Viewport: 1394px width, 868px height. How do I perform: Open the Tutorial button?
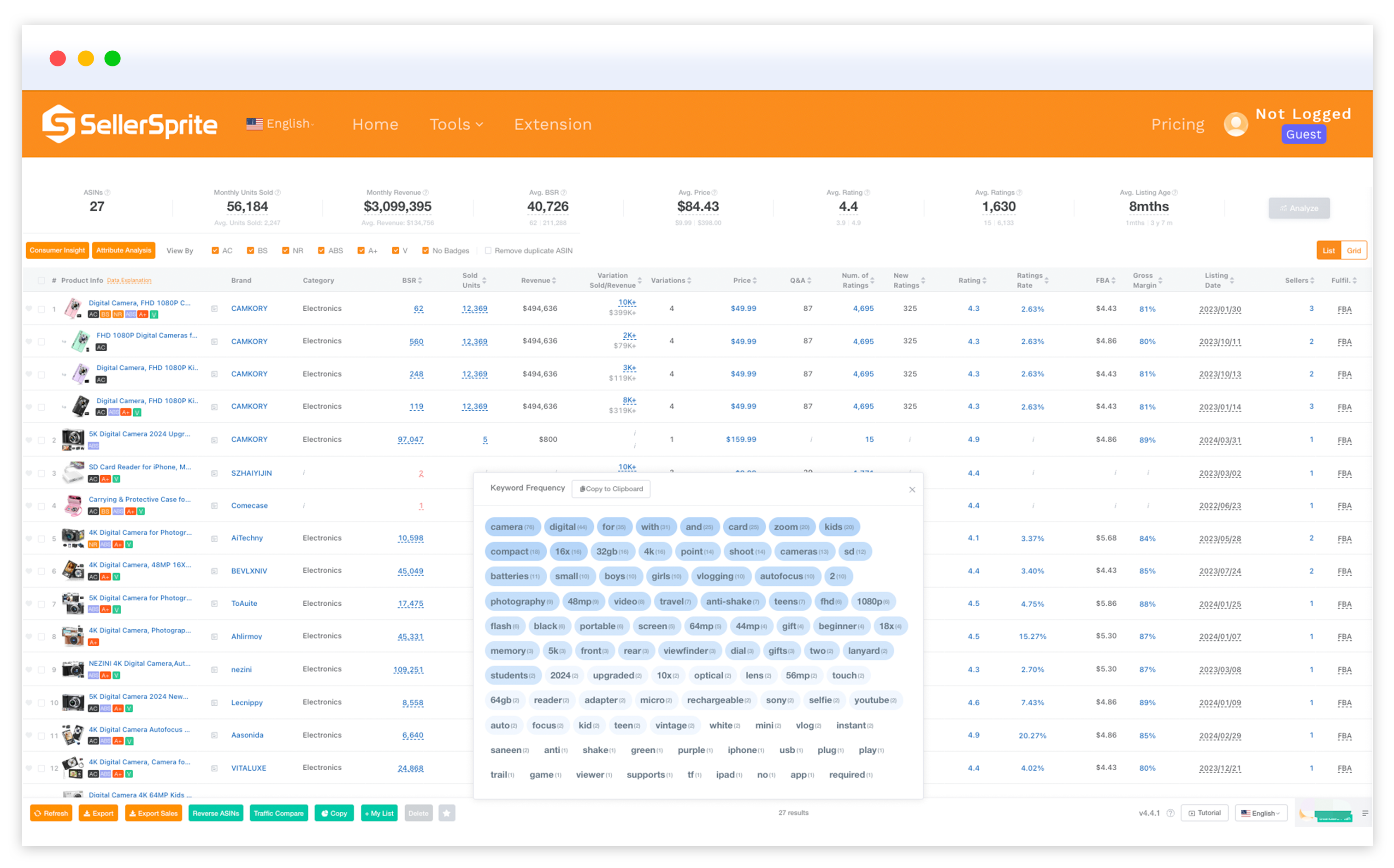click(1205, 813)
